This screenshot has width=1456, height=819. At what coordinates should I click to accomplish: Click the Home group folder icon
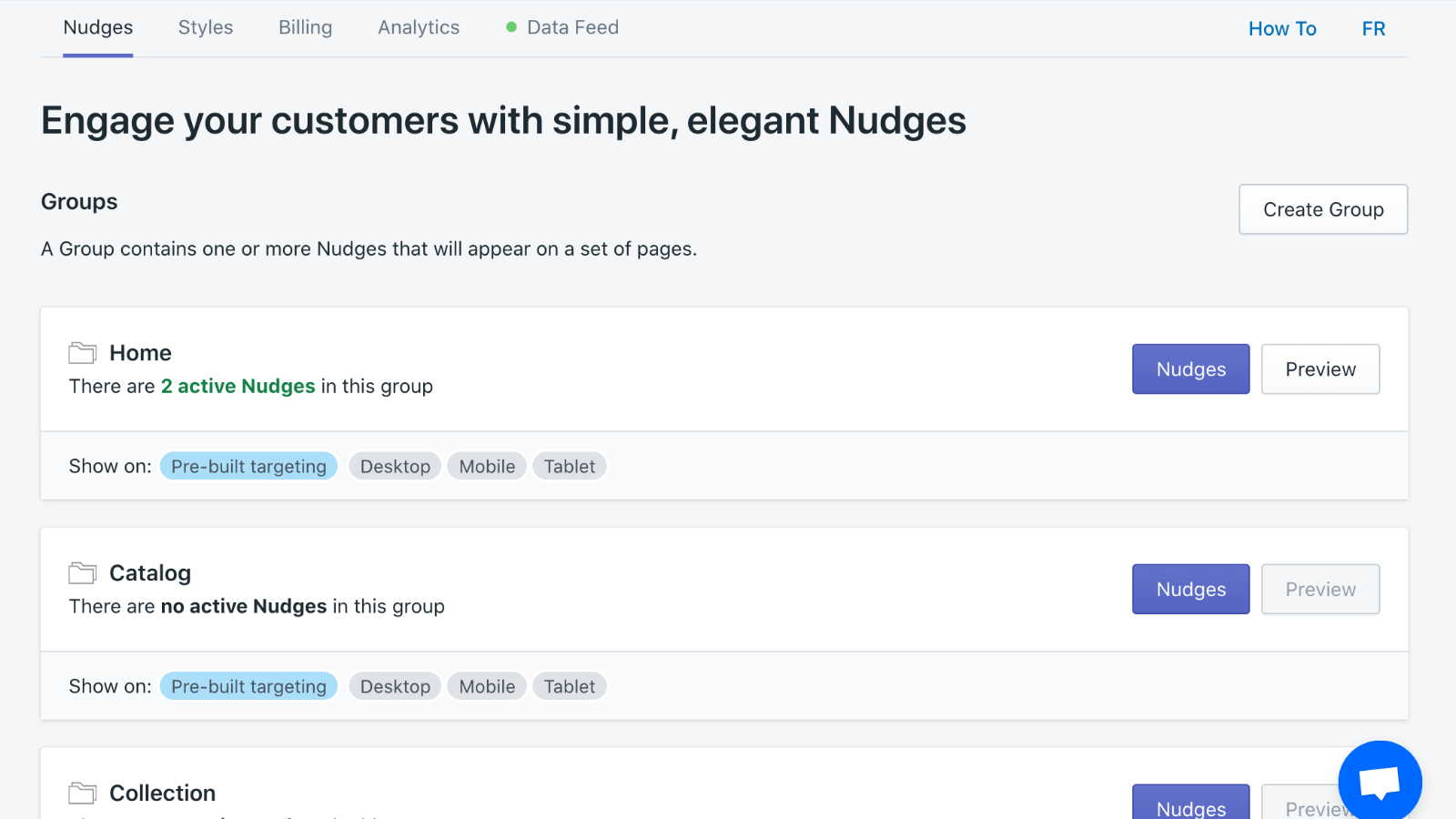pos(82,353)
